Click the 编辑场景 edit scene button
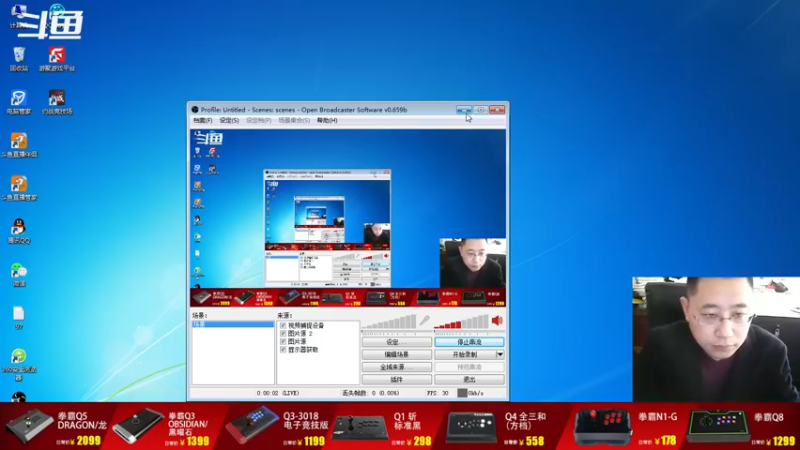 click(x=396, y=355)
